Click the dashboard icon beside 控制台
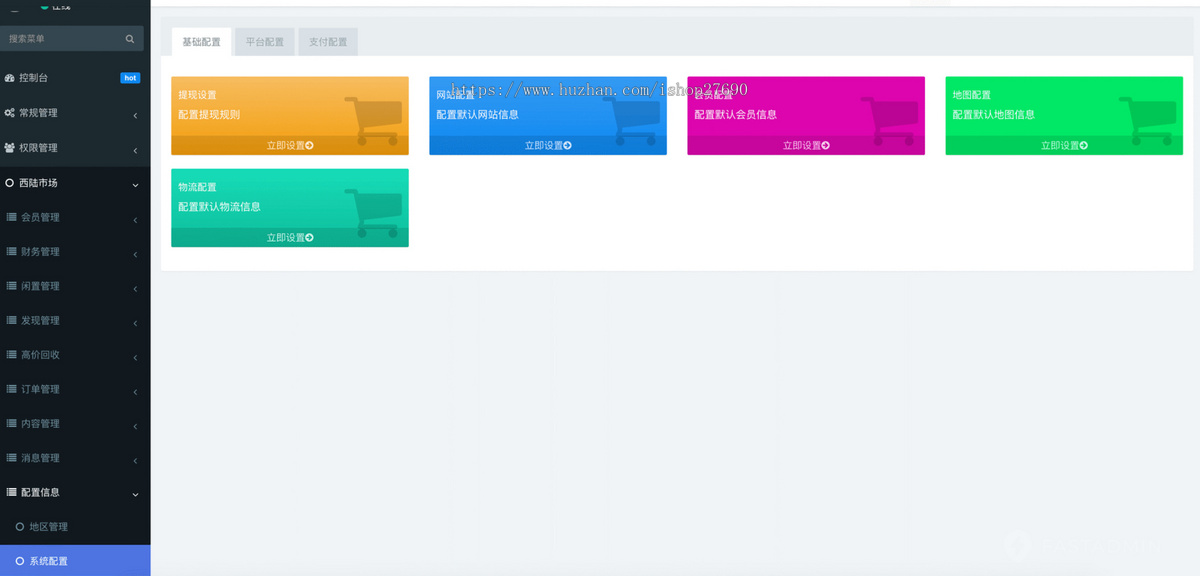The height and width of the screenshot is (576, 1200). (10, 78)
